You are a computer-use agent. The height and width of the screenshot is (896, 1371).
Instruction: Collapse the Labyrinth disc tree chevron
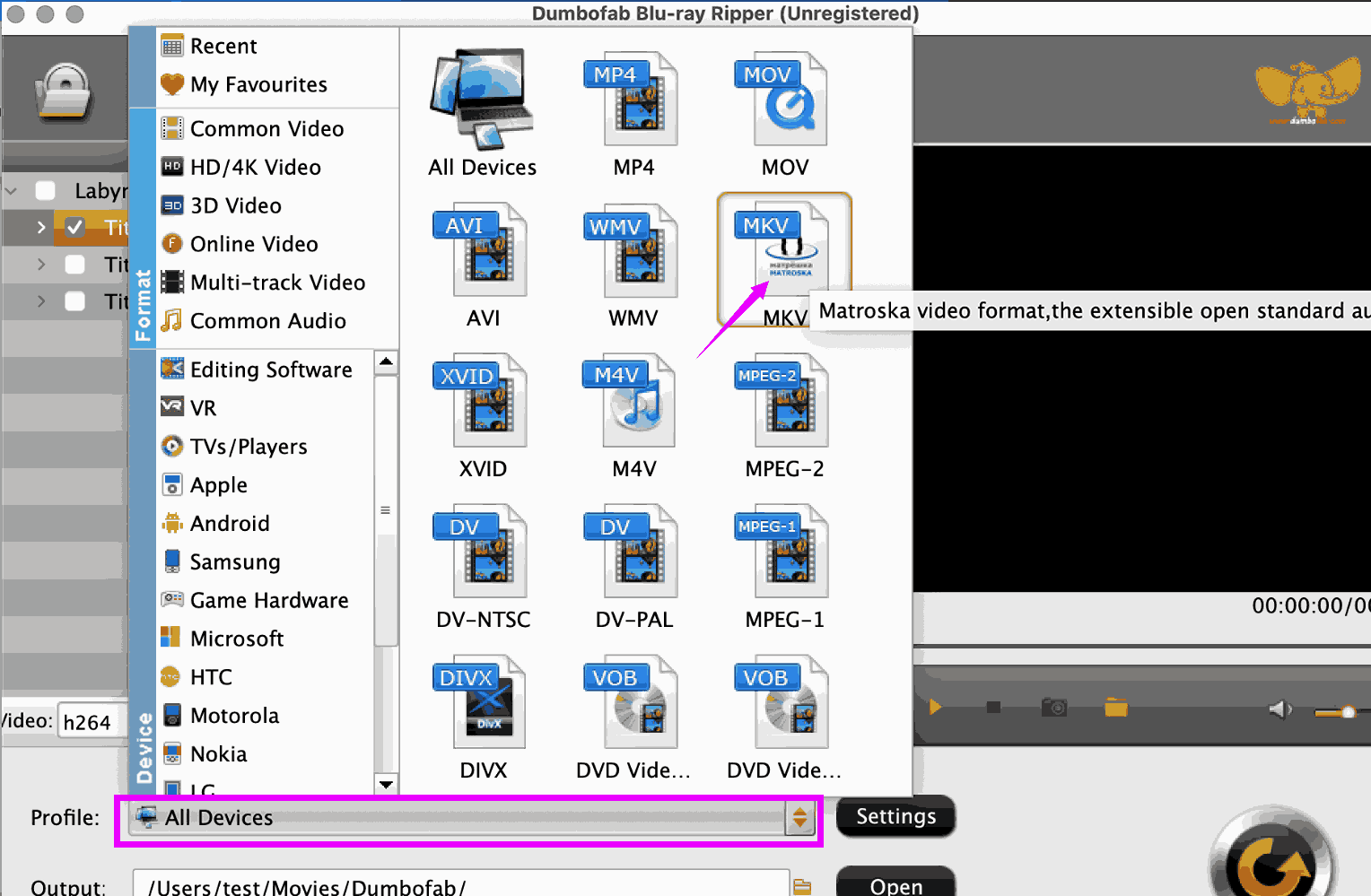[12, 191]
